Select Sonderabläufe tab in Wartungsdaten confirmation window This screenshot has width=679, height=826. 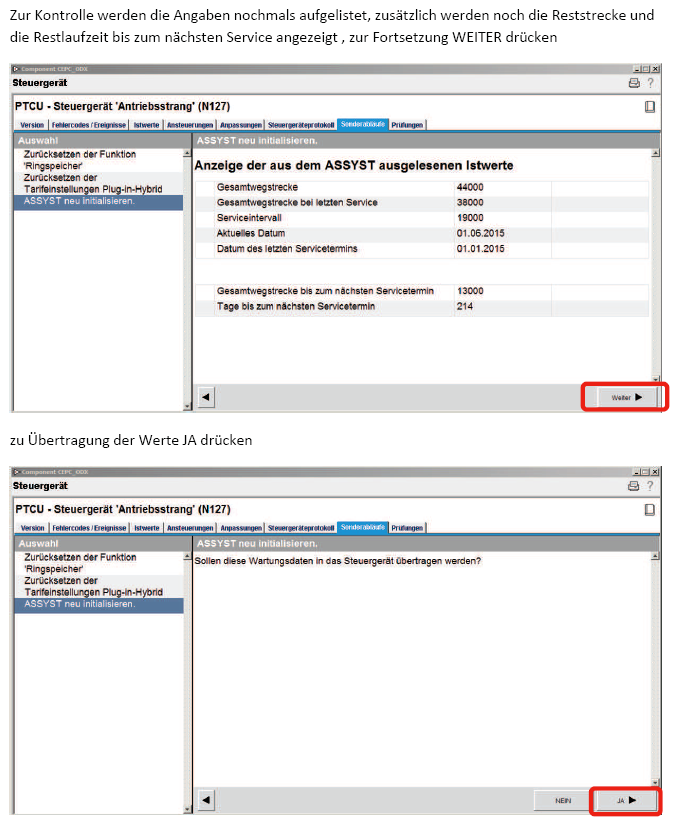[x=362, y=527]
